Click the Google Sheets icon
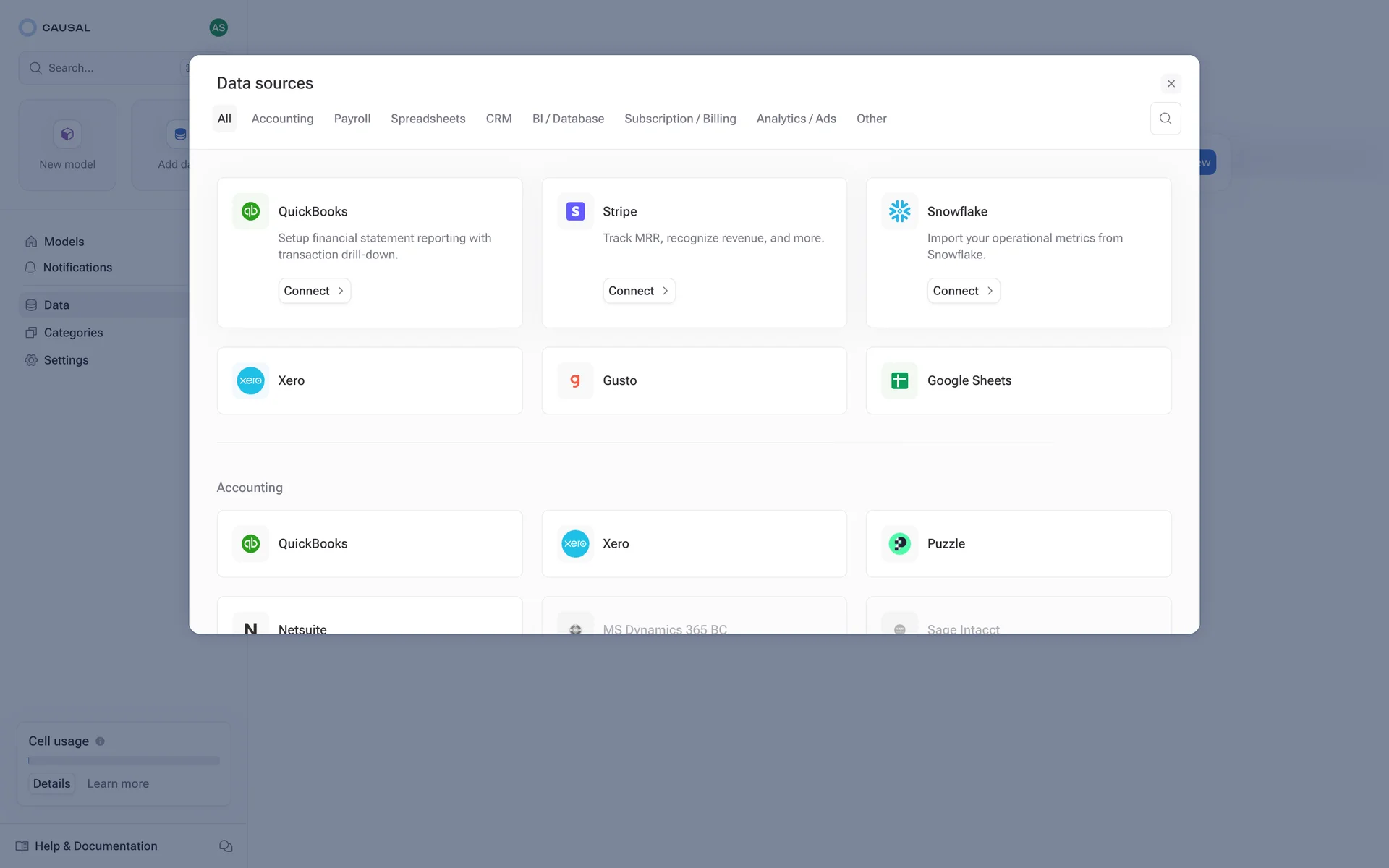 click(899, 380)
